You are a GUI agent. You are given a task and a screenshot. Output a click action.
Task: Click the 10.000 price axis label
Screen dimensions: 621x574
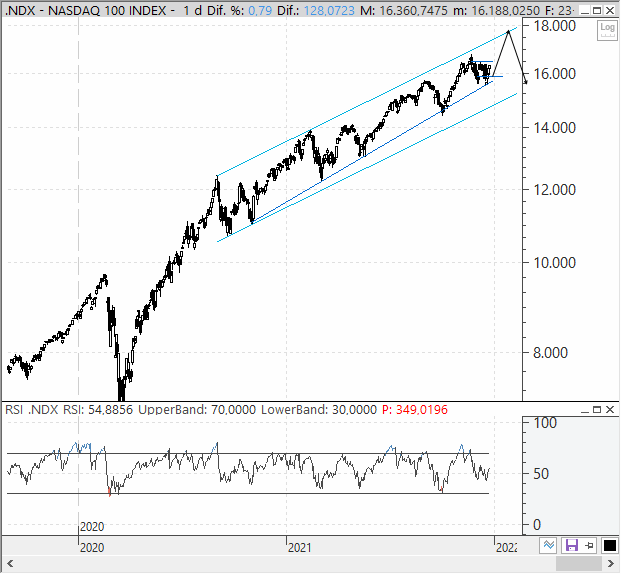554,262
